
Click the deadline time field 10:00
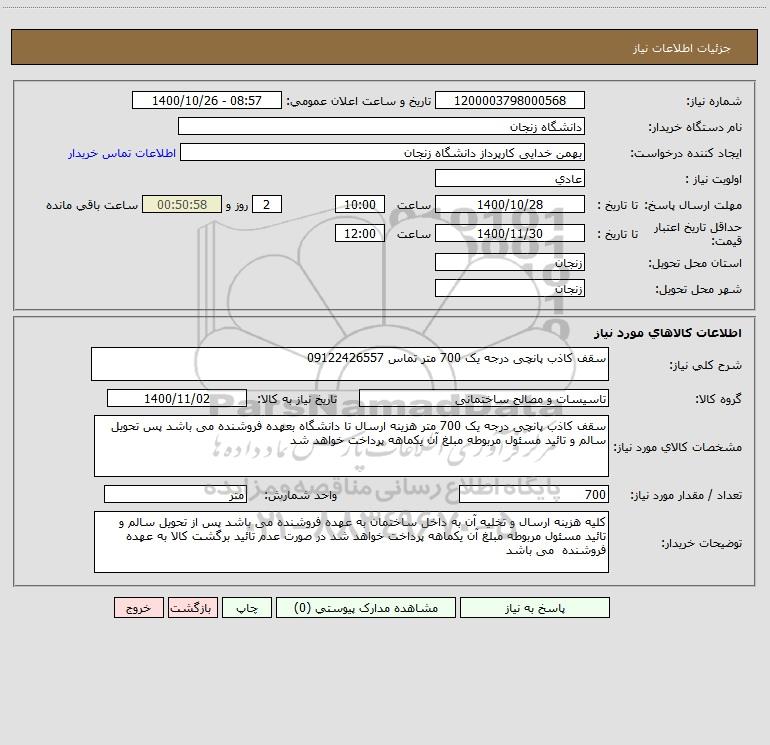(359, 204)
